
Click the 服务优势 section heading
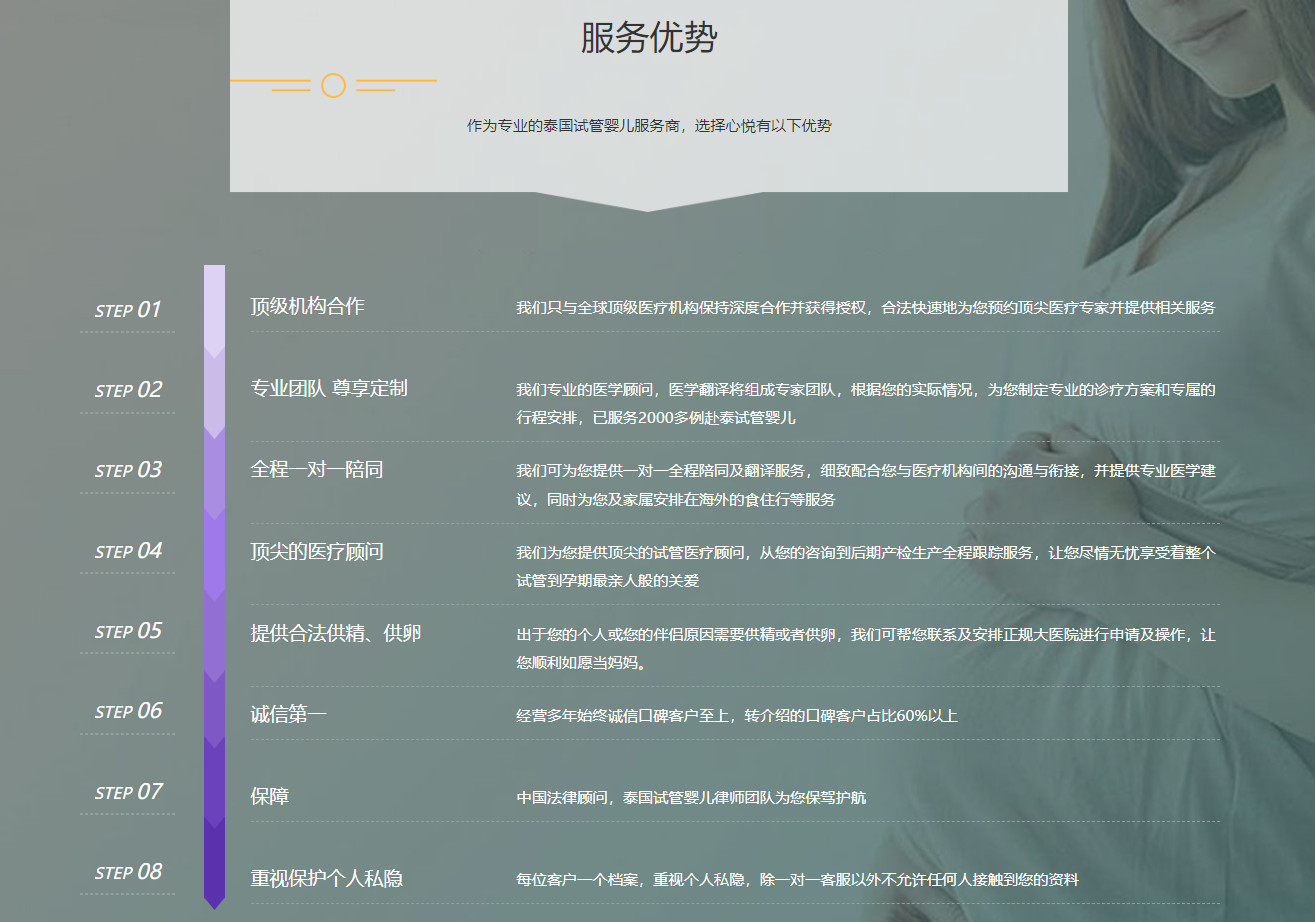point(648,38)
